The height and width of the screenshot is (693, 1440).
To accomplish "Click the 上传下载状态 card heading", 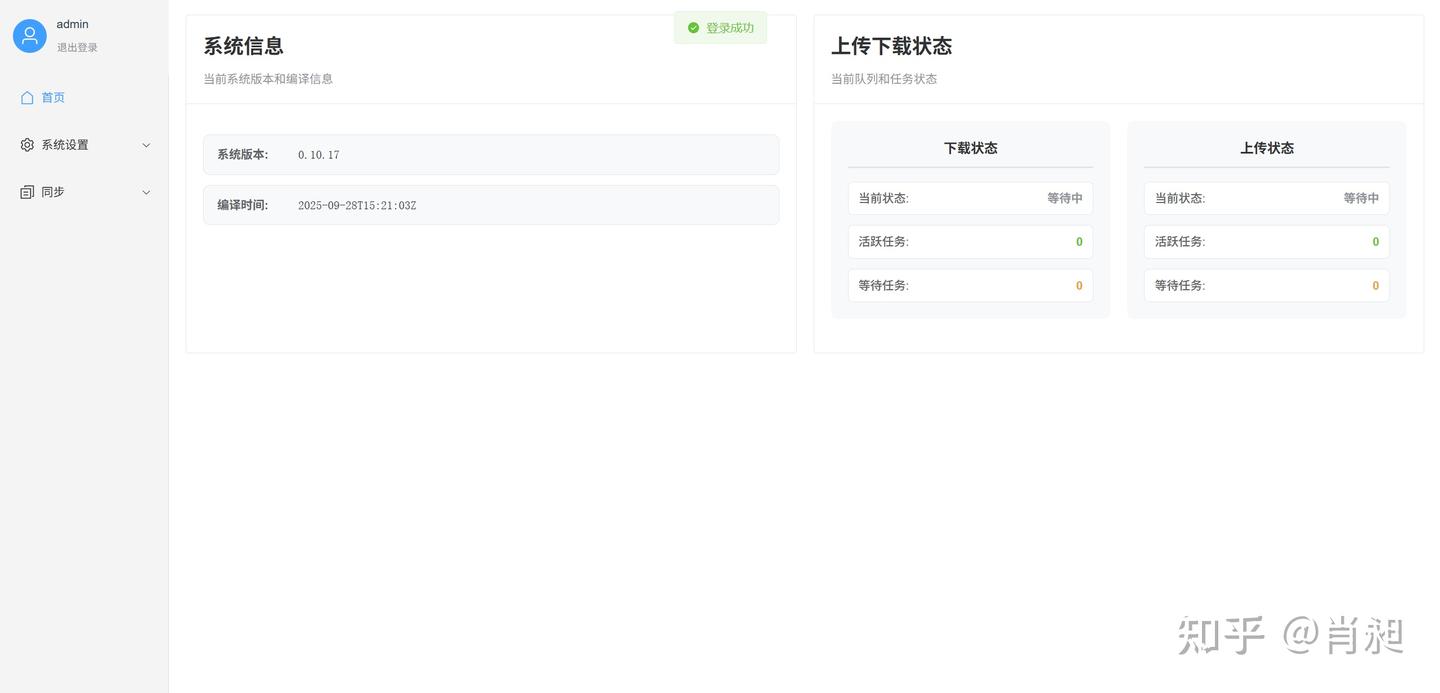I will [892, 46].
